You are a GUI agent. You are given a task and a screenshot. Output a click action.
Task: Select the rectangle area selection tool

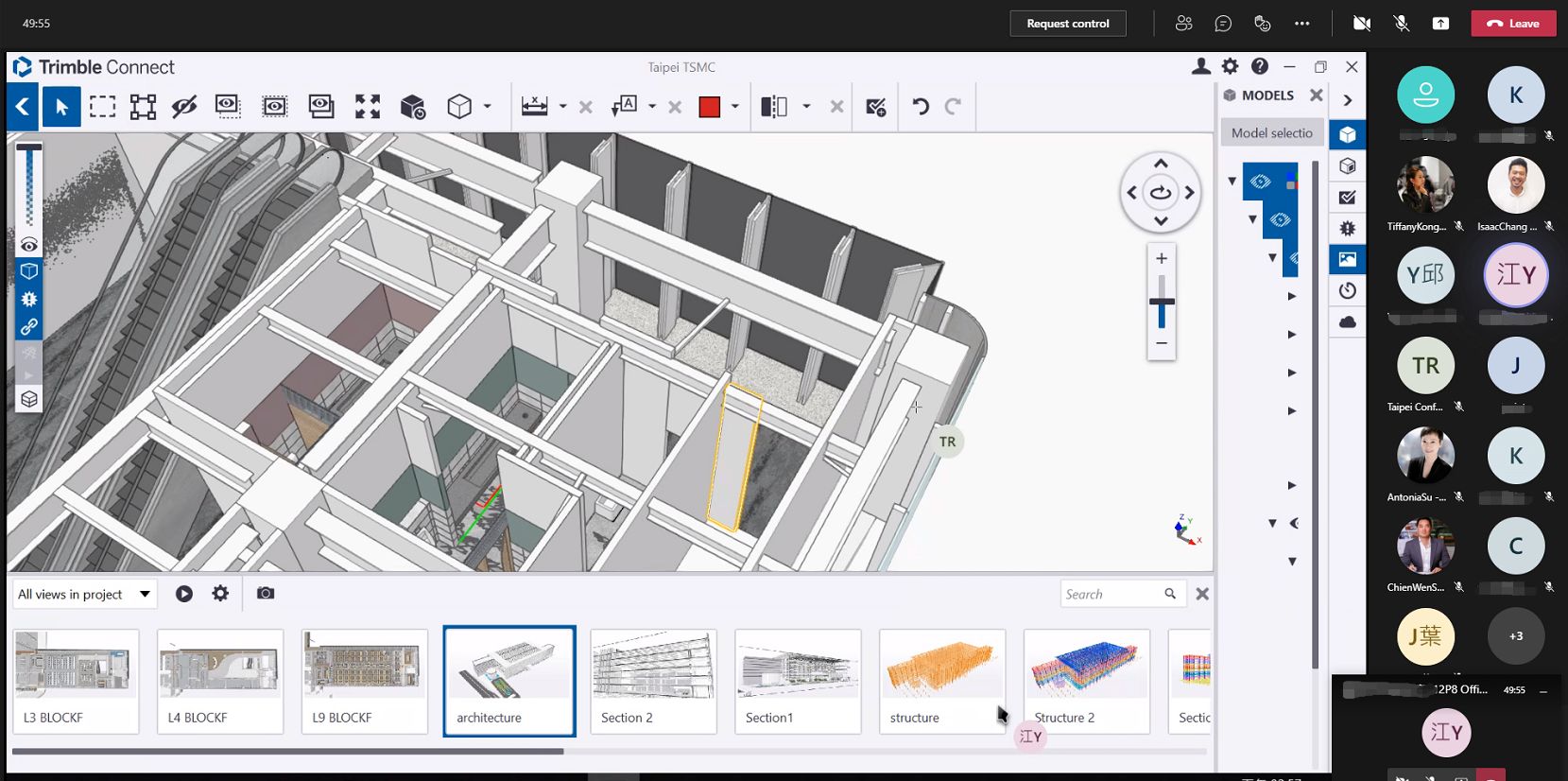click(x=102, y=107)
